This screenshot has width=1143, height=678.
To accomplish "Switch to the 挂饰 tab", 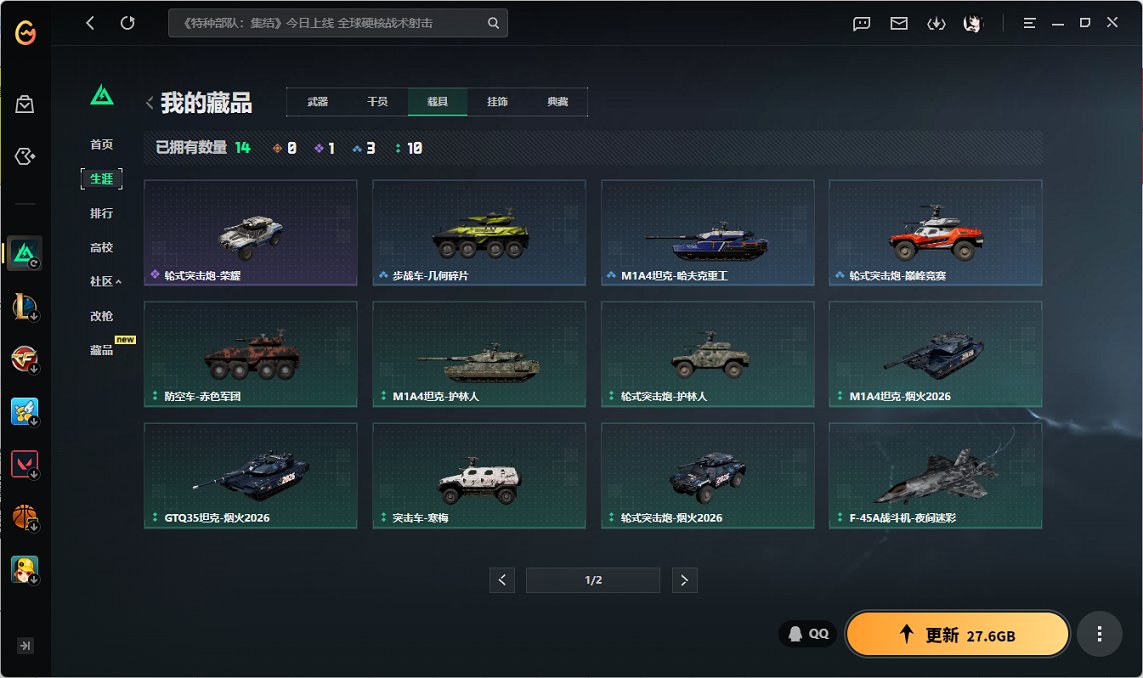I will coord(497,102).
